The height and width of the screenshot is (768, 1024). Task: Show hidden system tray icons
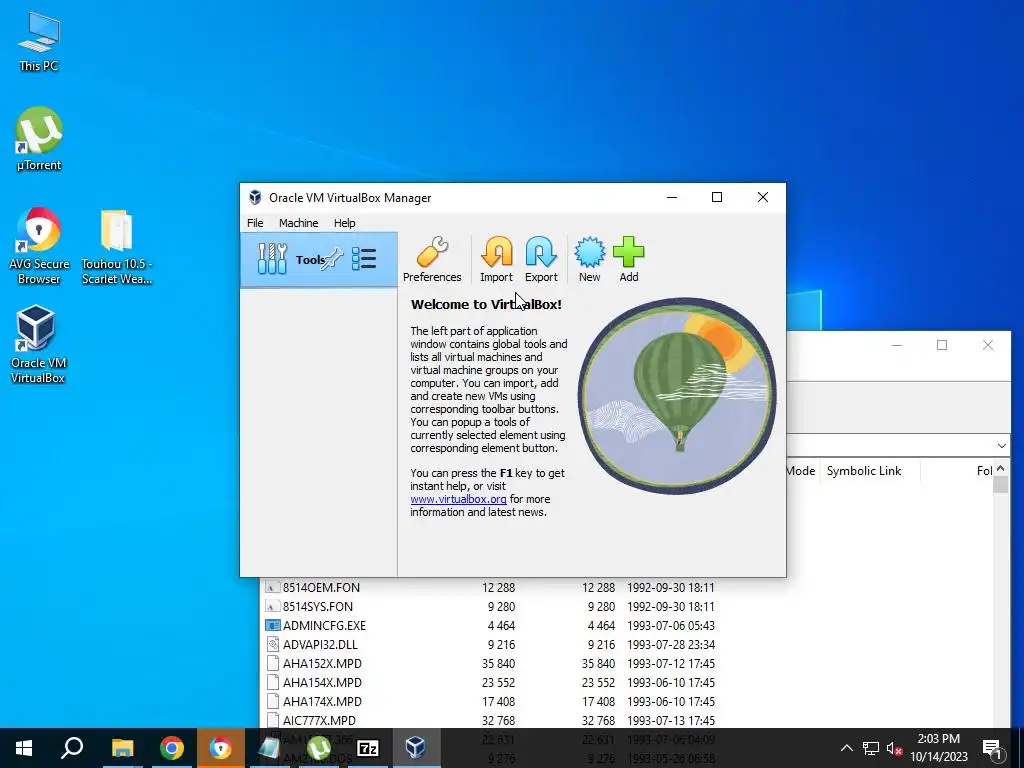coord(846,748)
